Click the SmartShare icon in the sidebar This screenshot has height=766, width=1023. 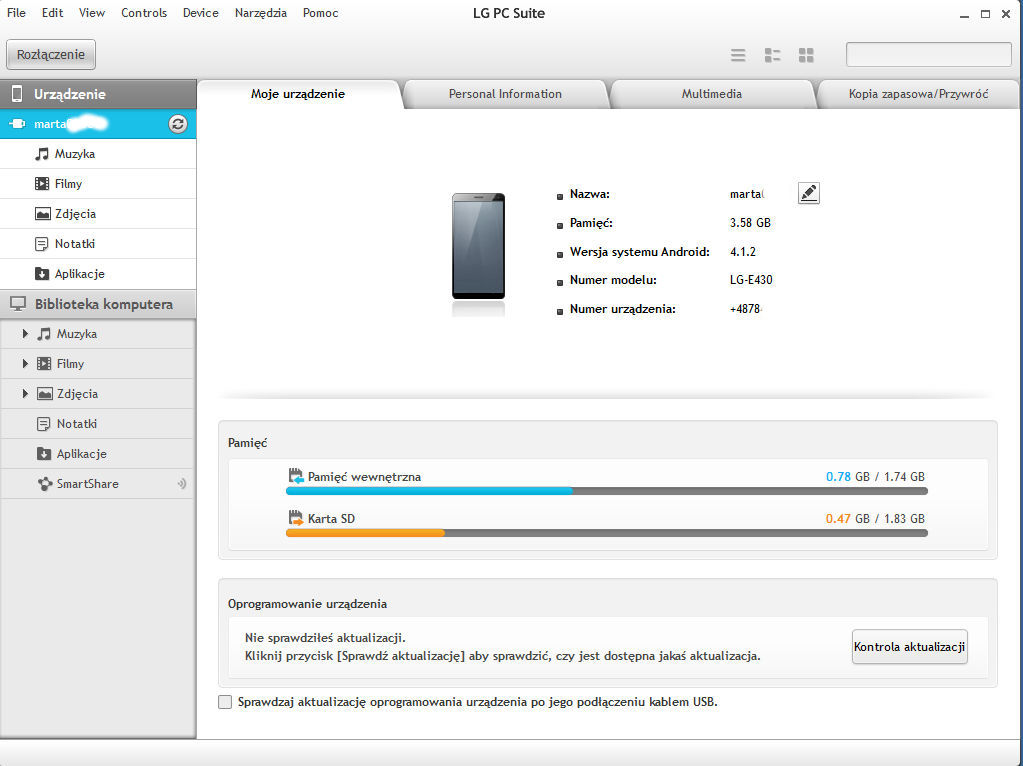44,484
